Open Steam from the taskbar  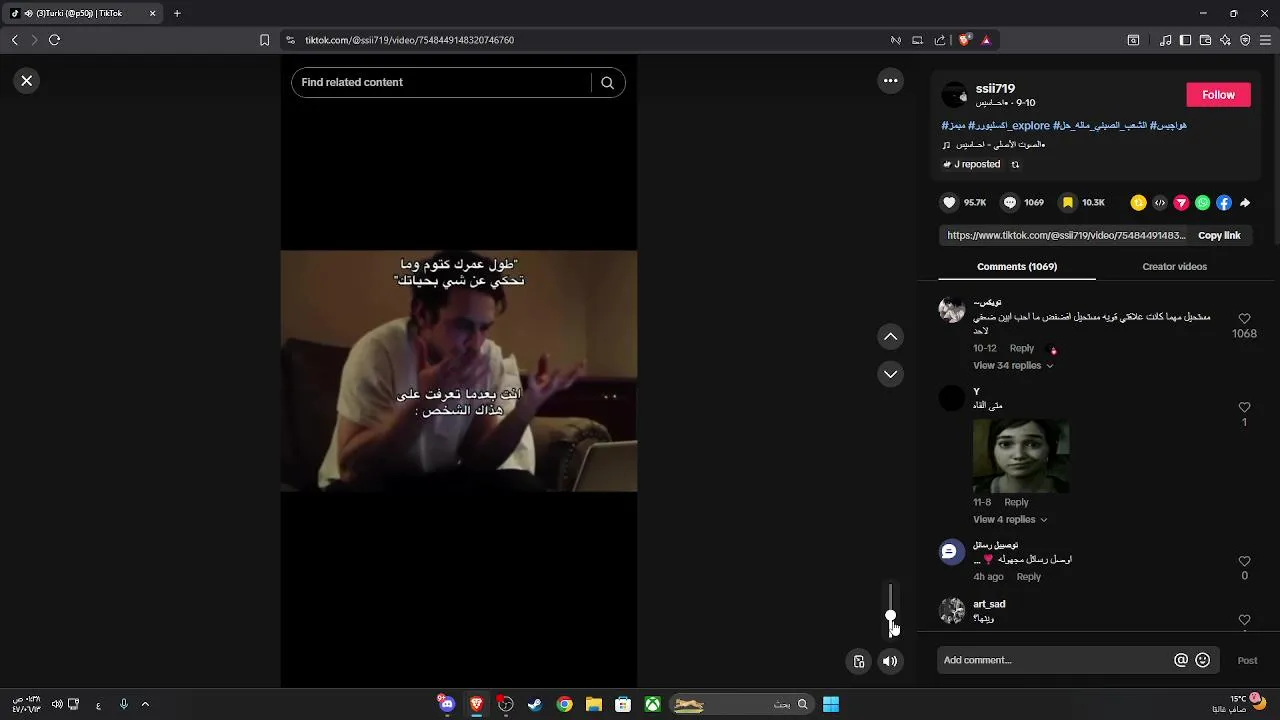535,704
